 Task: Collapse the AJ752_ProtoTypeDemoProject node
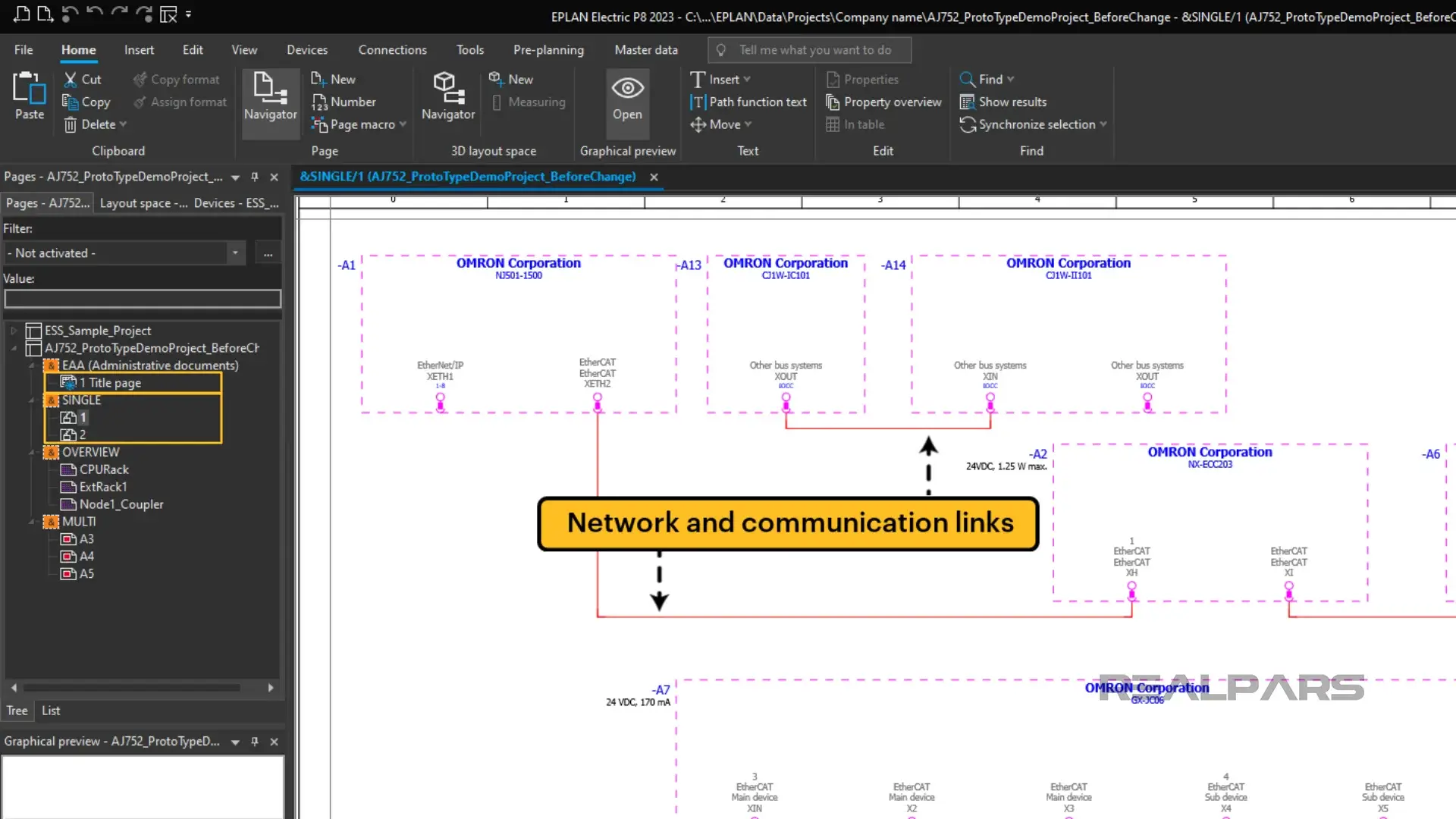click(14, 348)
